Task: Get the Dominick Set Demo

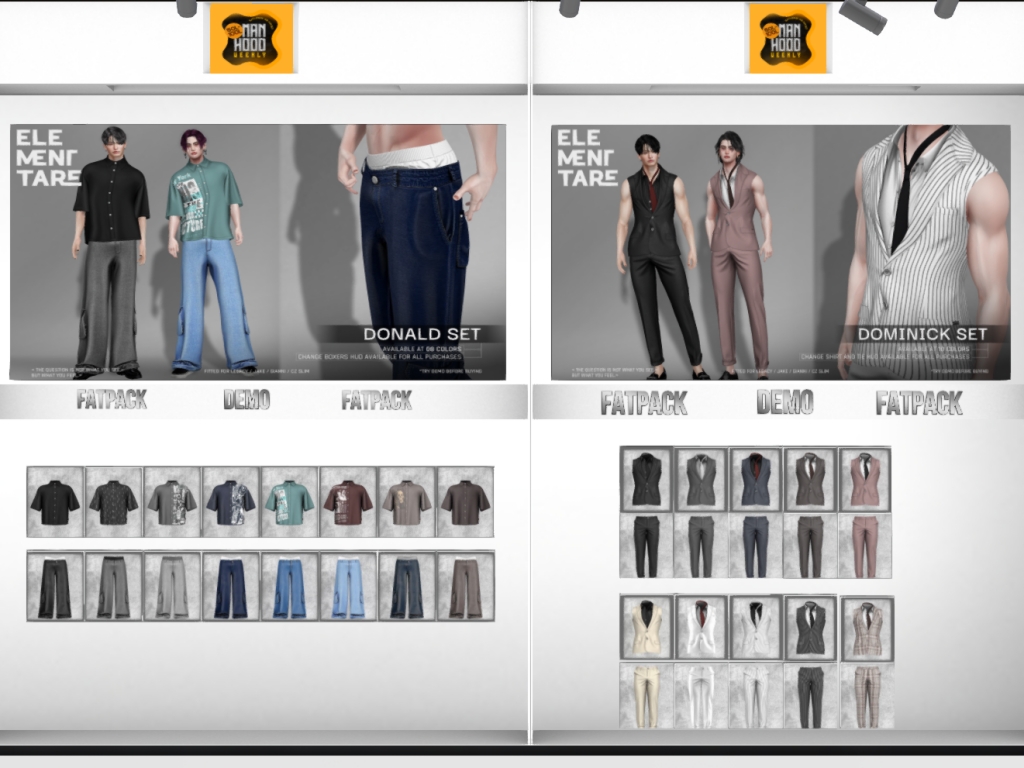Action: tap(785, 402)
